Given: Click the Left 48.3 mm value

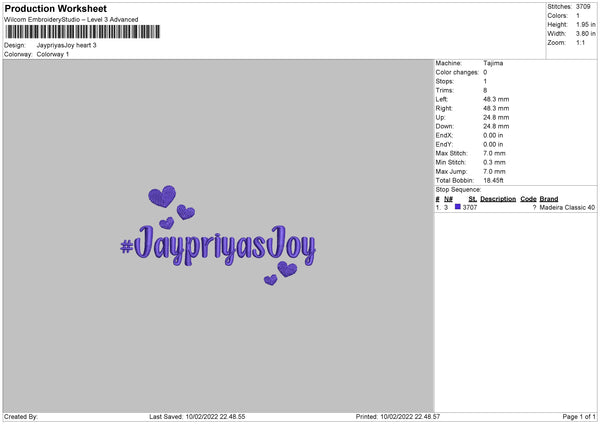Looking at the screenshot, I should 496,99.
